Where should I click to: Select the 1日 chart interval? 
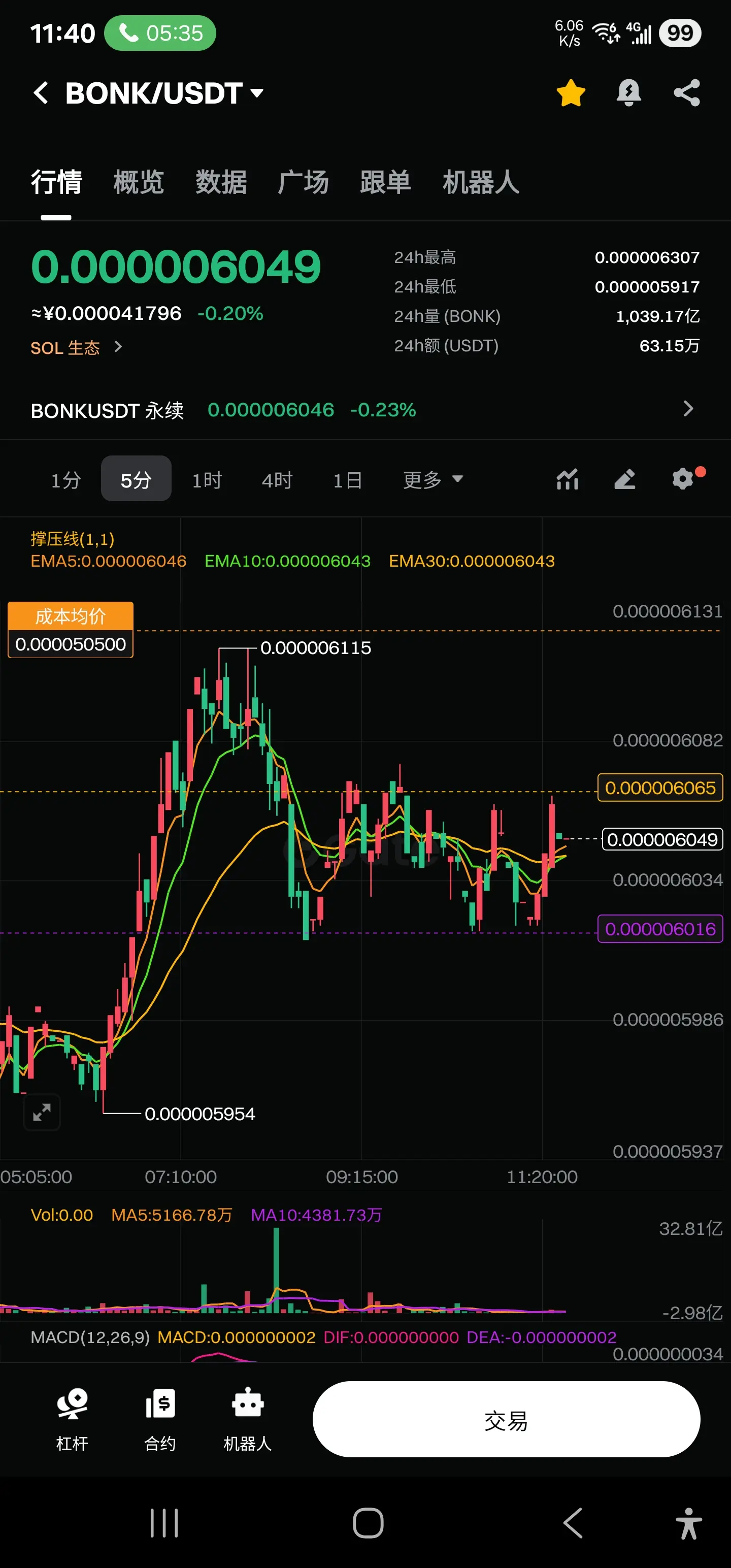[348, 480]
